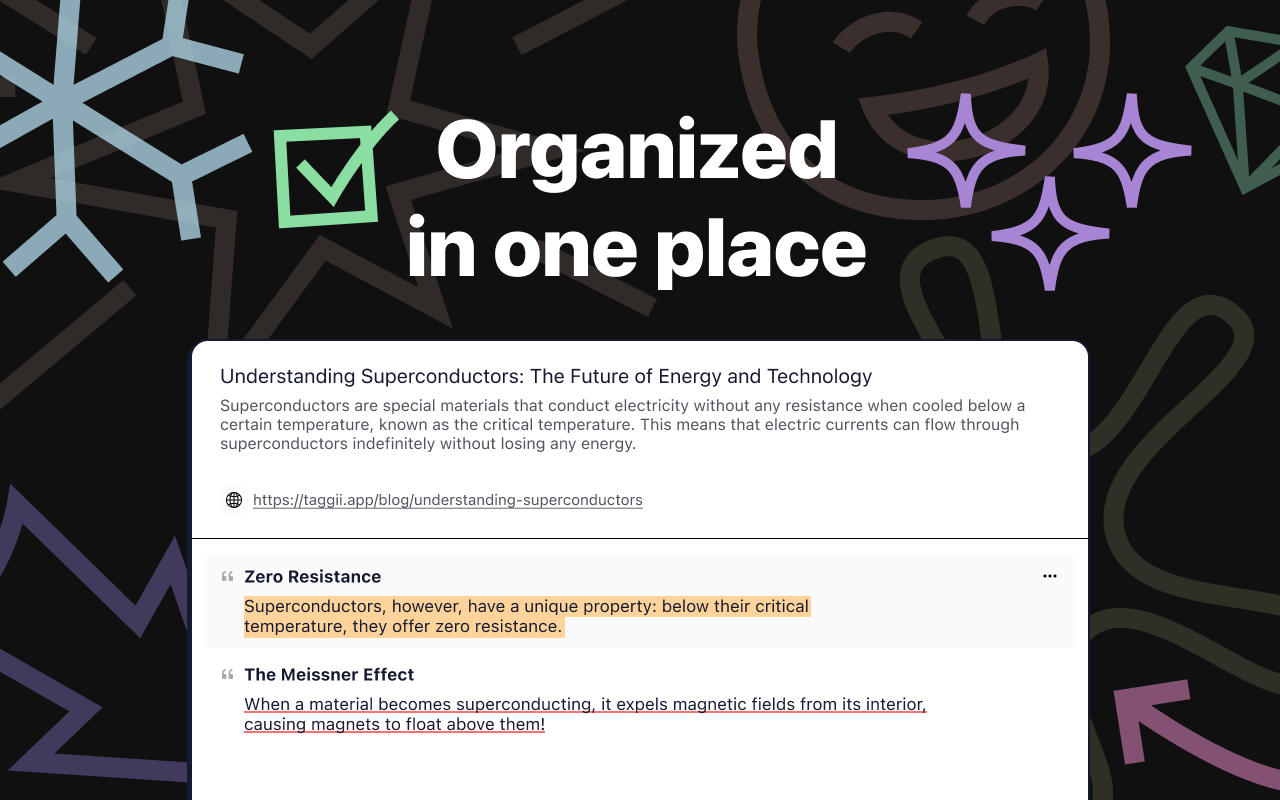Open the understanding-superconductors blog link
1280x800 pixels.
tap(447, 500)
